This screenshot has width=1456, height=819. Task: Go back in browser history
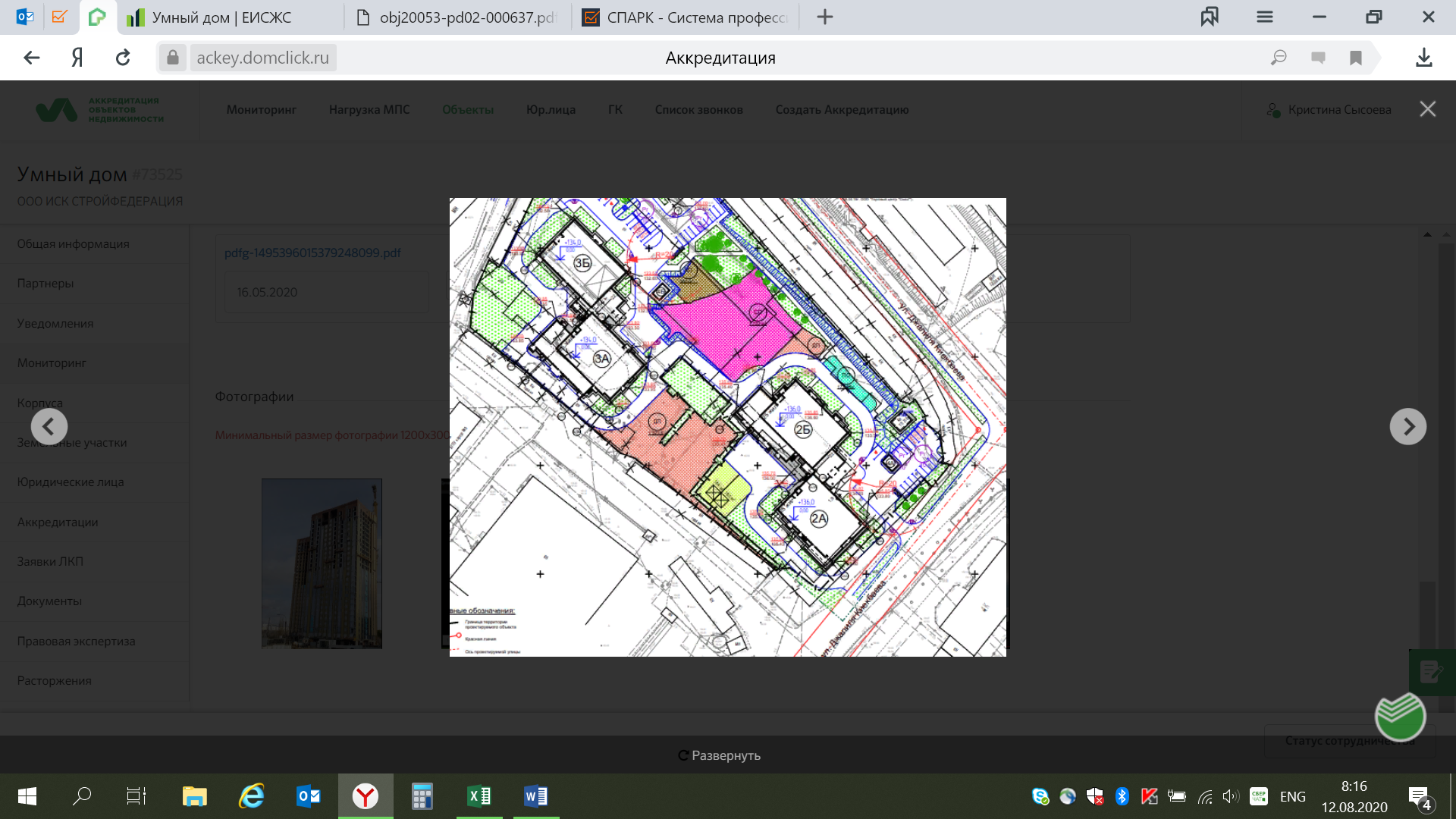[31, 58]
